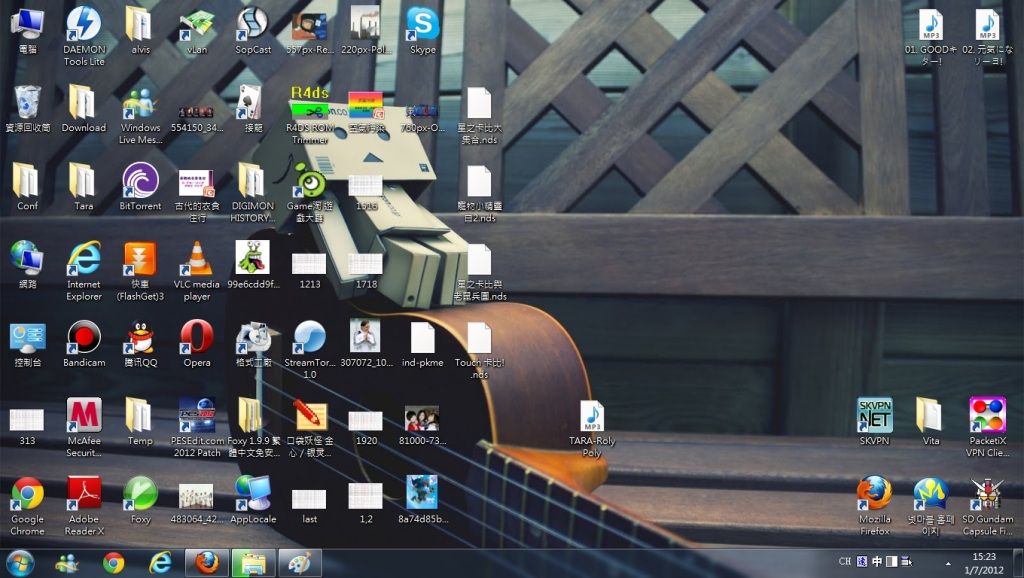Open the IME tools menu in taskbar
The height and width of the screenshot is (578, 1024).
[907, 562]
